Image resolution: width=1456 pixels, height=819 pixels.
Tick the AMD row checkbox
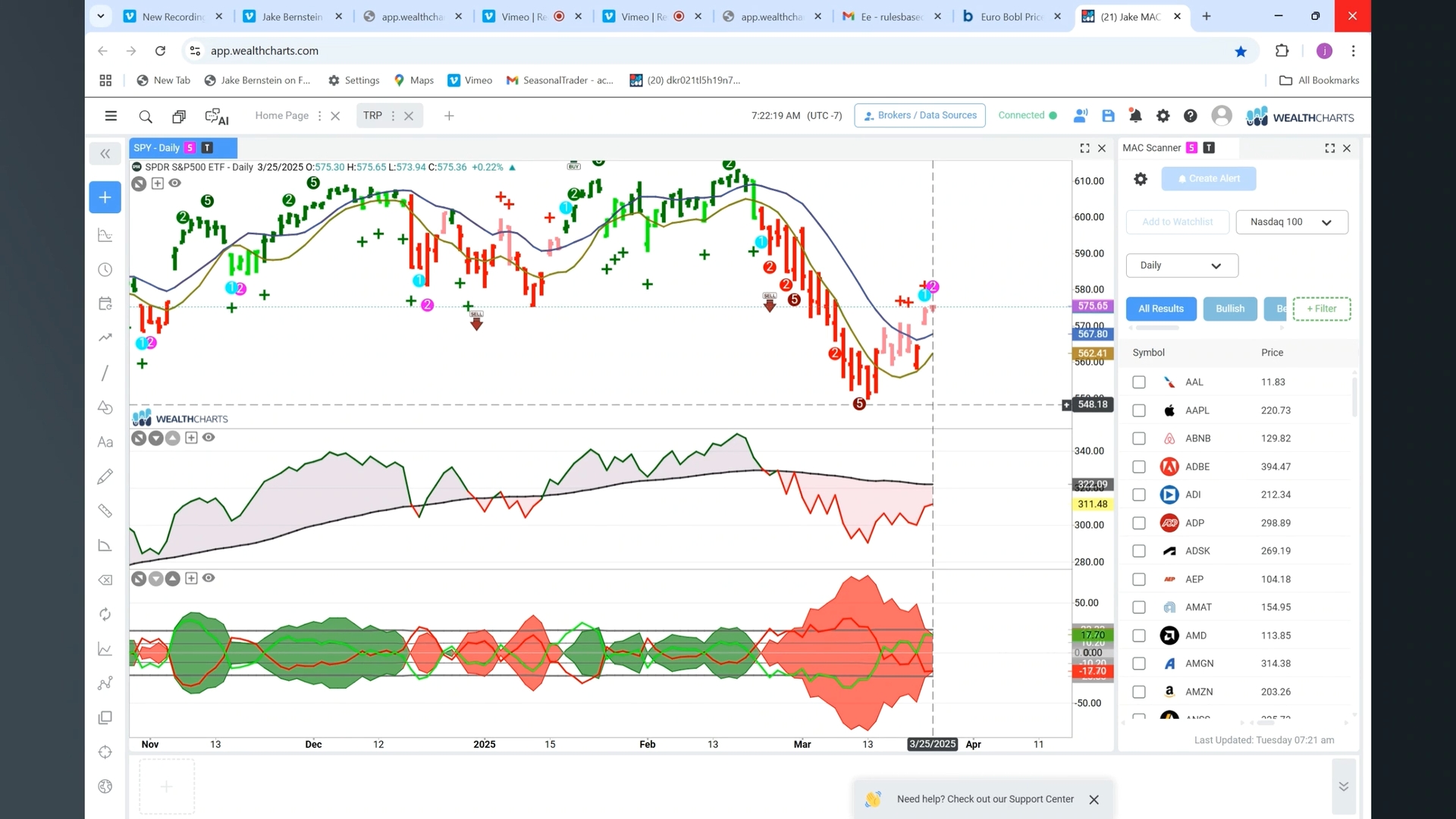[x=1138, y=635]
